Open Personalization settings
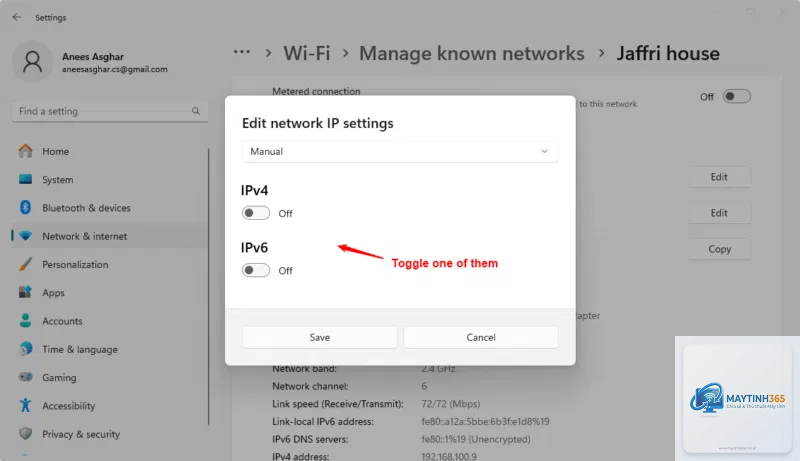800x461 pixels. (110, 265)
